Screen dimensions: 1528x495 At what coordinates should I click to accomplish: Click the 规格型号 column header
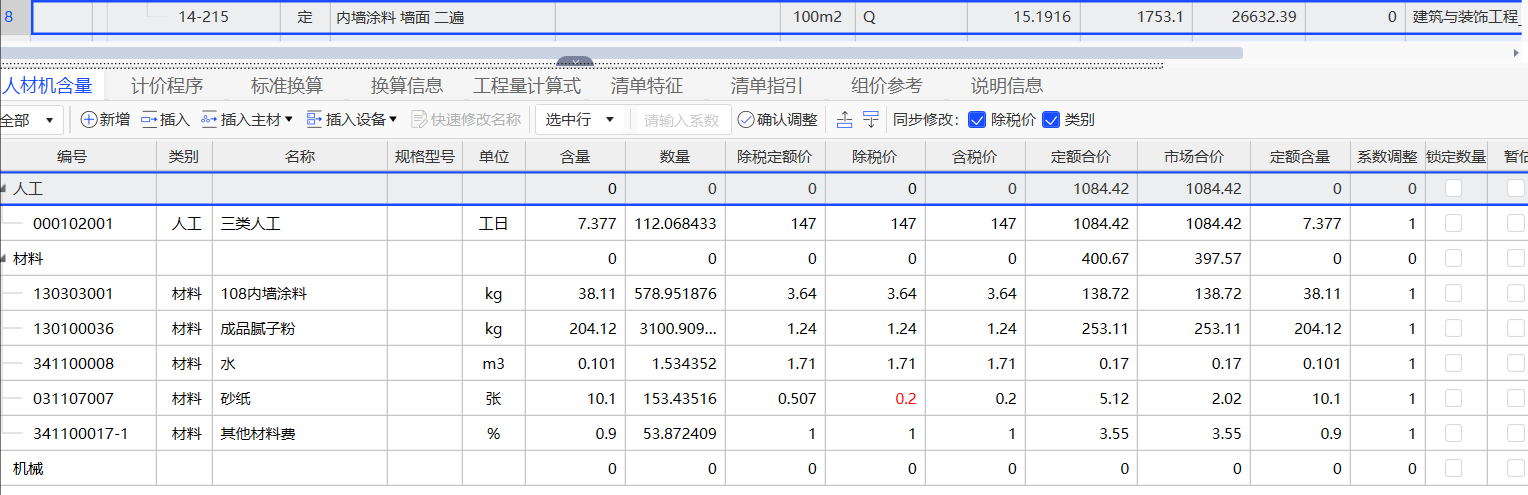coord(425,157)
